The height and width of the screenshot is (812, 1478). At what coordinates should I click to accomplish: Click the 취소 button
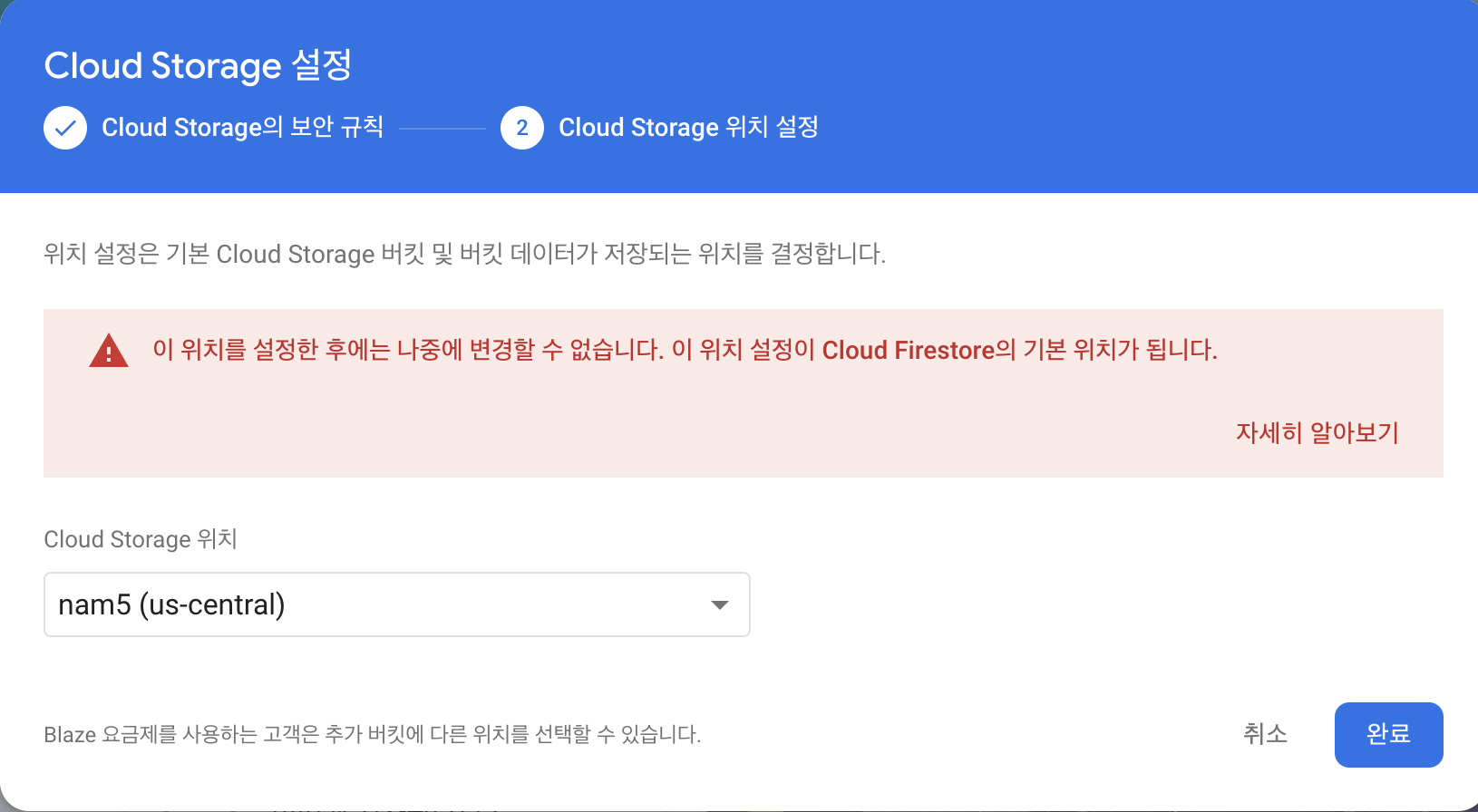[x=1265, y=734]
